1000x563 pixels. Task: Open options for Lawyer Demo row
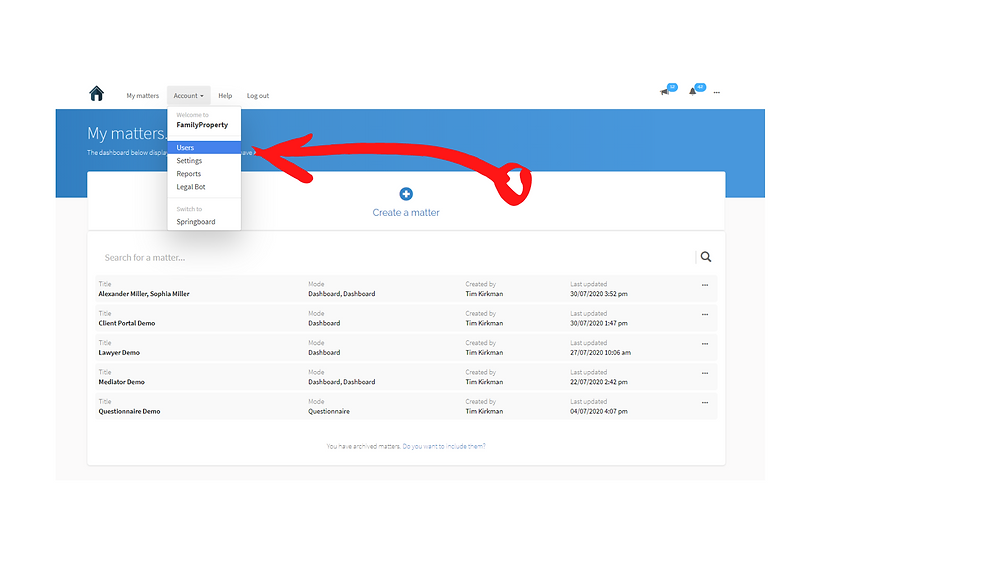coord(705,344)
